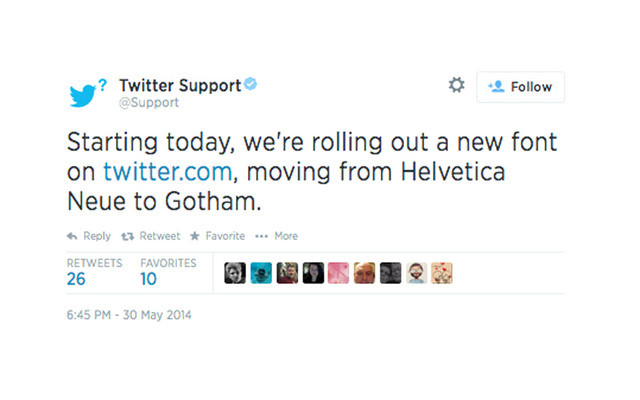This screenshot has height=400, width=640.
Task: Expand the More options menu
Action: [277, 236]
